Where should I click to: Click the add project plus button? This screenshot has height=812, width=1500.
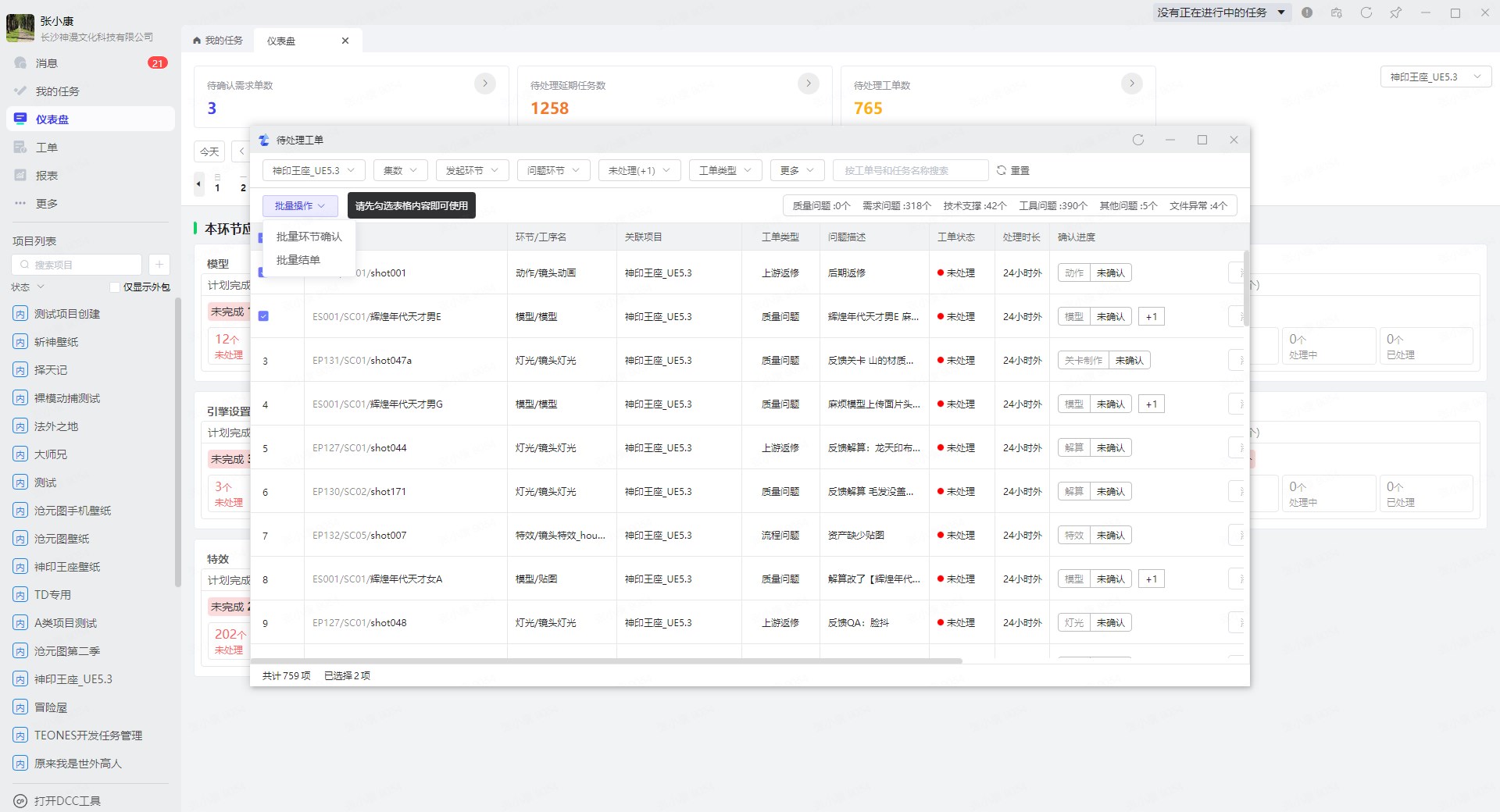coord(159,265)
